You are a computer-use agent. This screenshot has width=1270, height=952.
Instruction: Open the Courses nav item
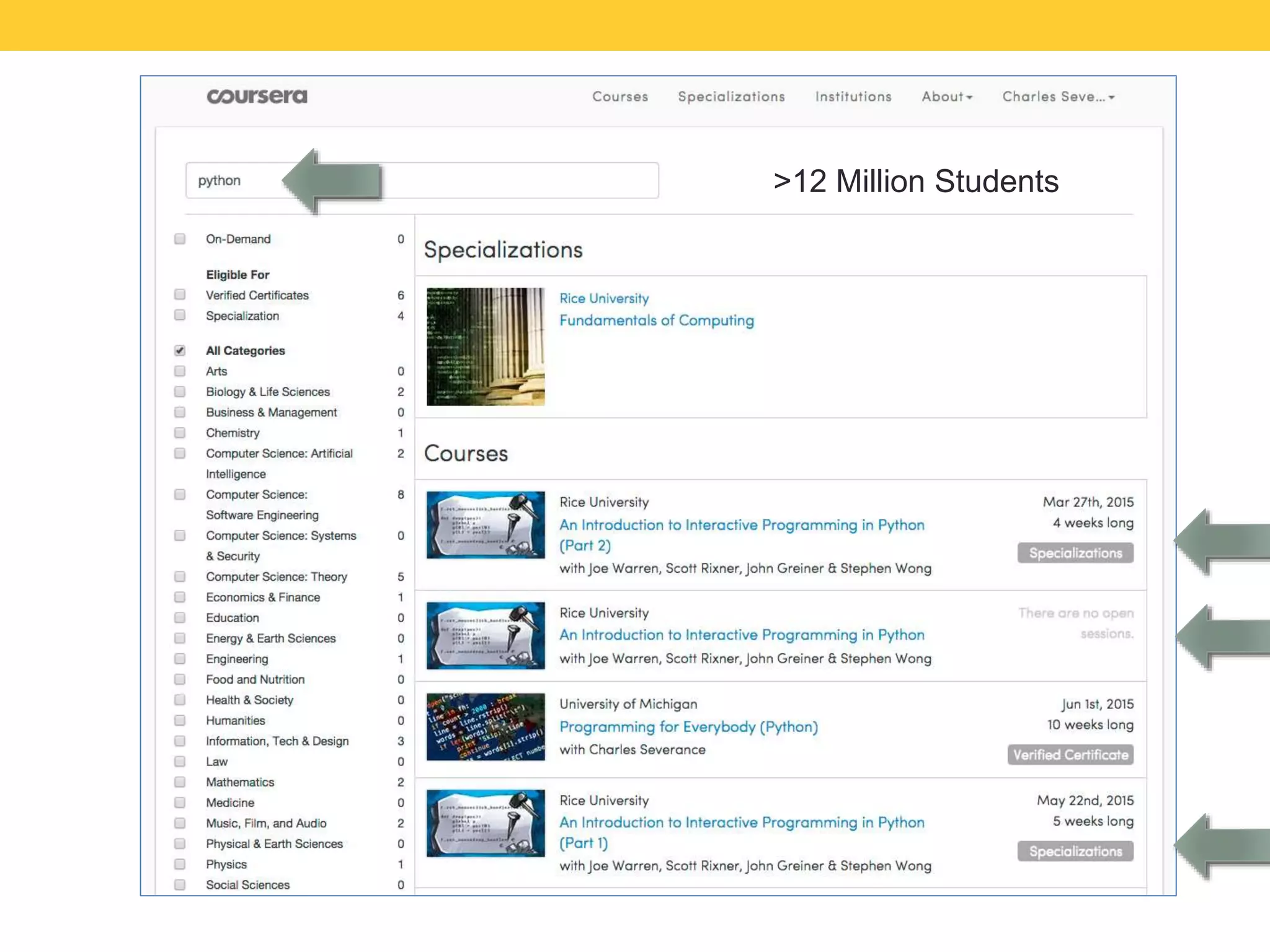click(x=620, y=97)
